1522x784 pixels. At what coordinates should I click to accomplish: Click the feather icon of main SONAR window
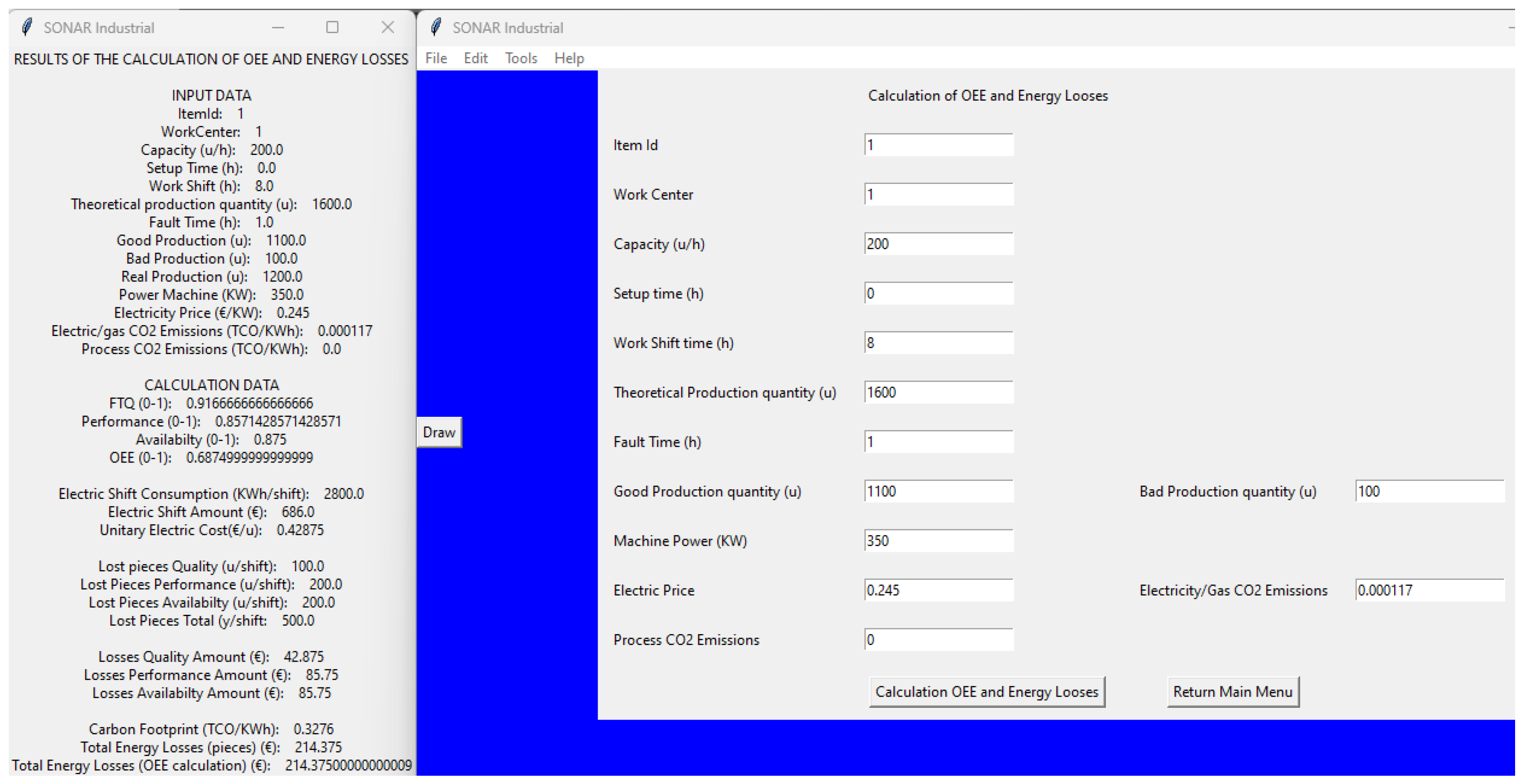(x=436, y=27)
